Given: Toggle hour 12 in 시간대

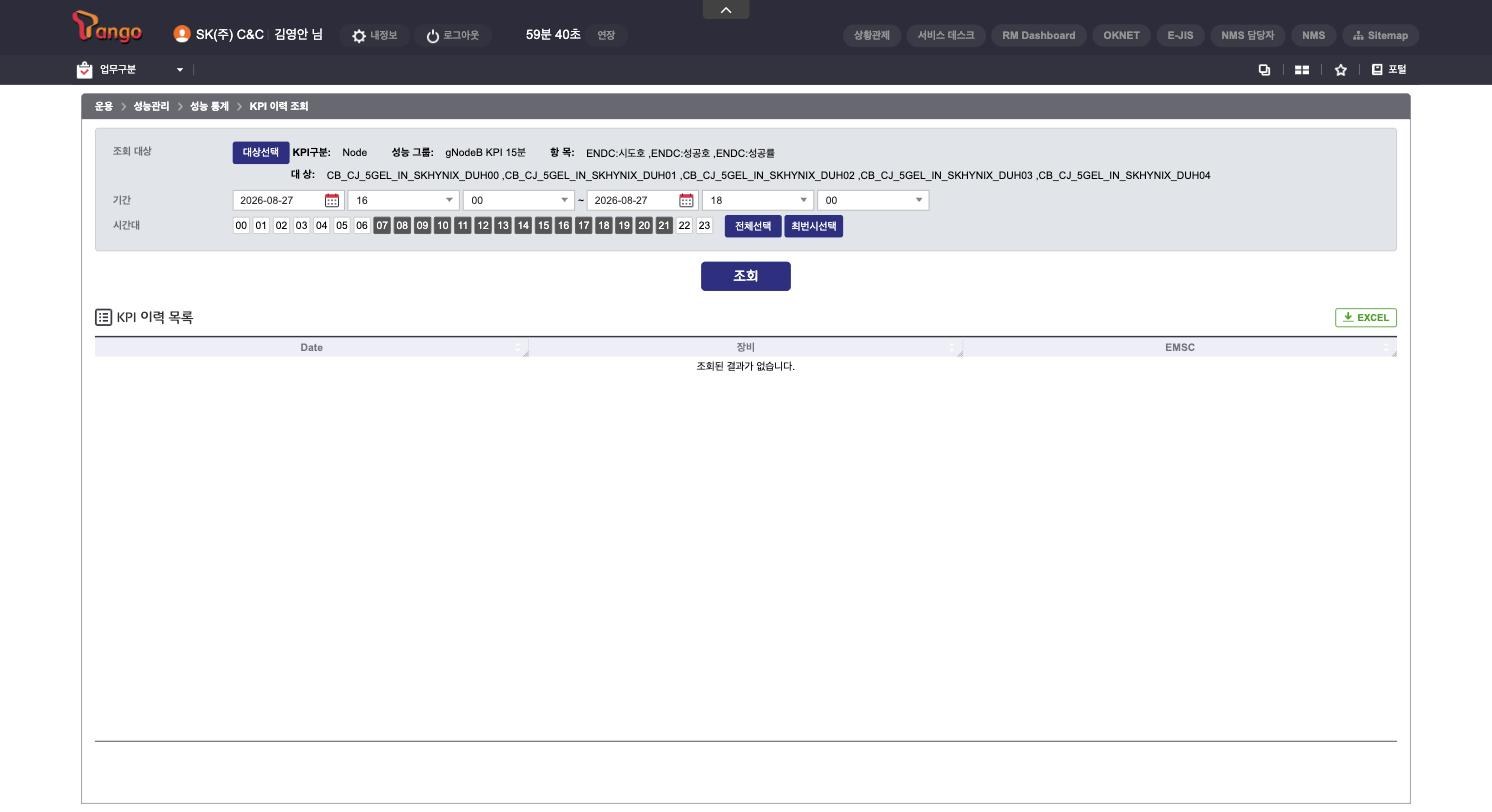Looking at the screenshot, I should (x=483, y=226).
